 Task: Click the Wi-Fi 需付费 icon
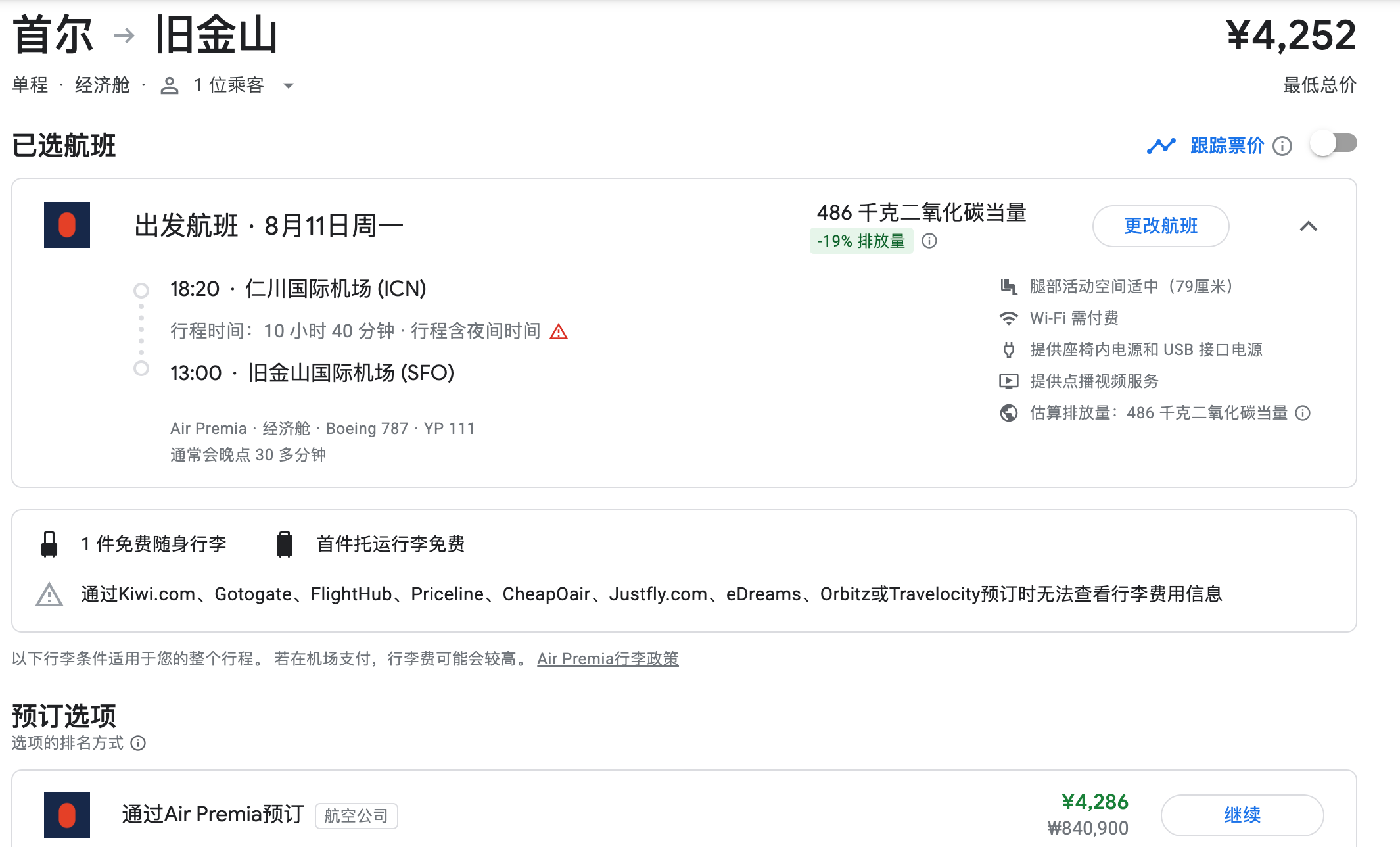point(1008,318)
